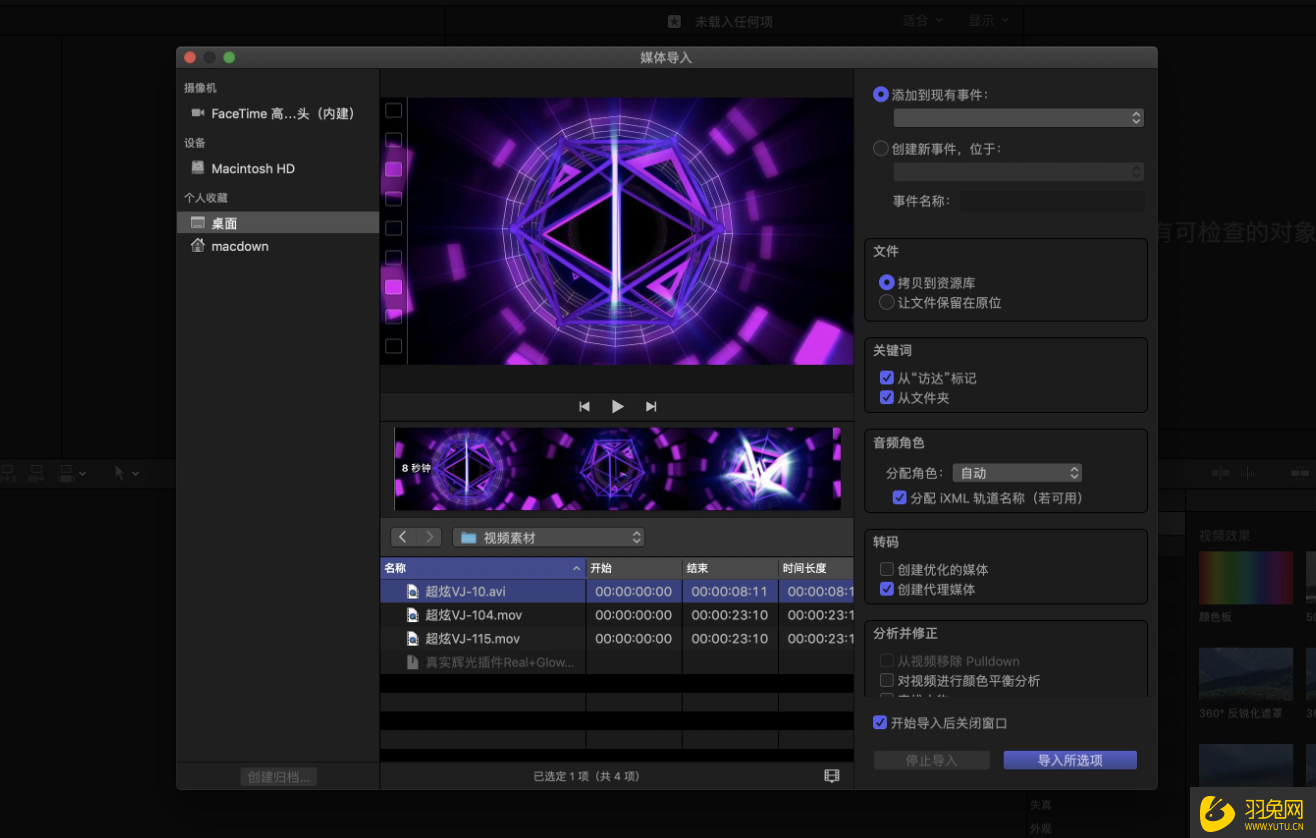The width and height of the screenshot is (1316, 838).
Task: Click the 创建归档 button
Action: click(278, 775)
